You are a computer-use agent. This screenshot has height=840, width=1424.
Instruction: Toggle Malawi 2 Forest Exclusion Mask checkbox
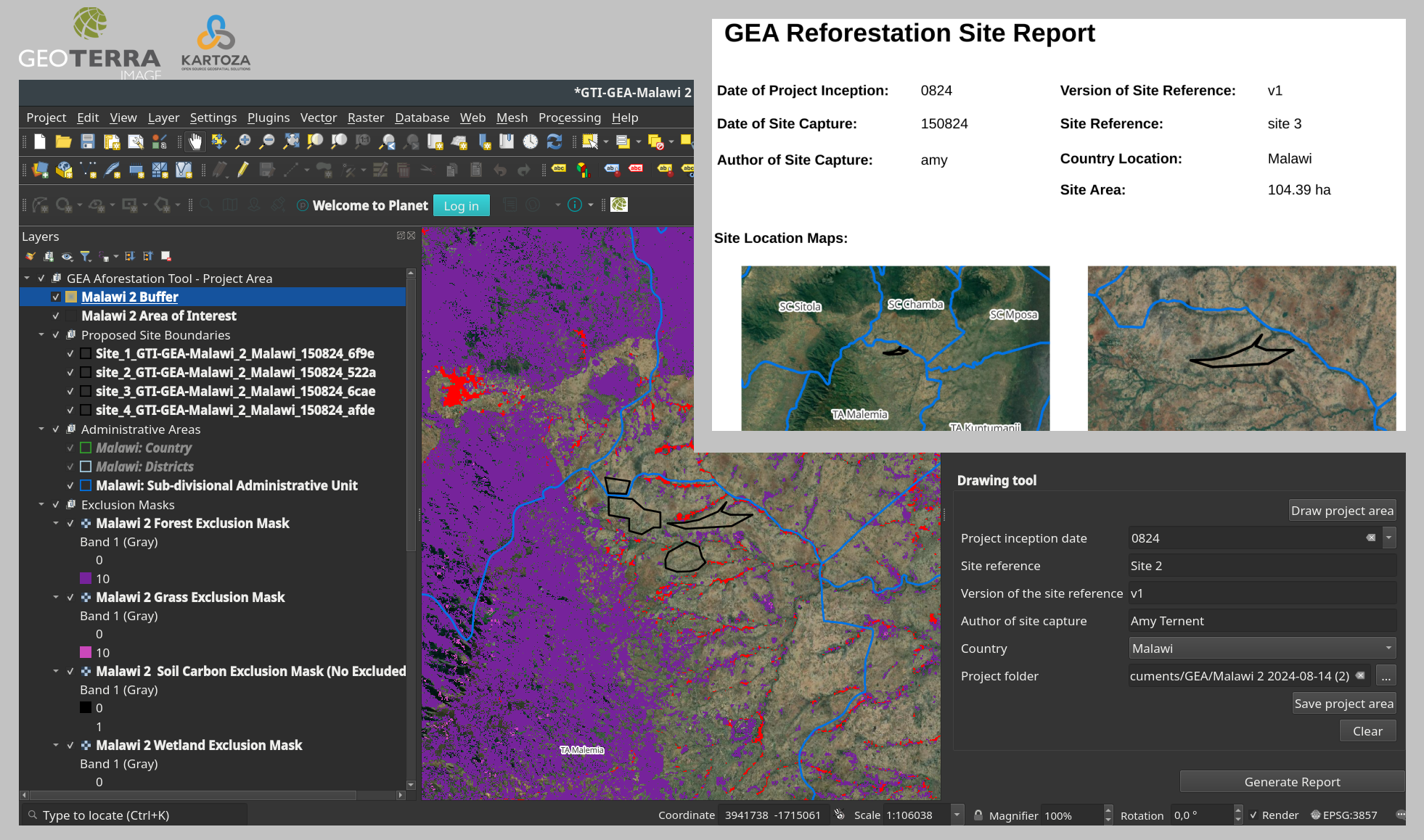coord(70,523)
